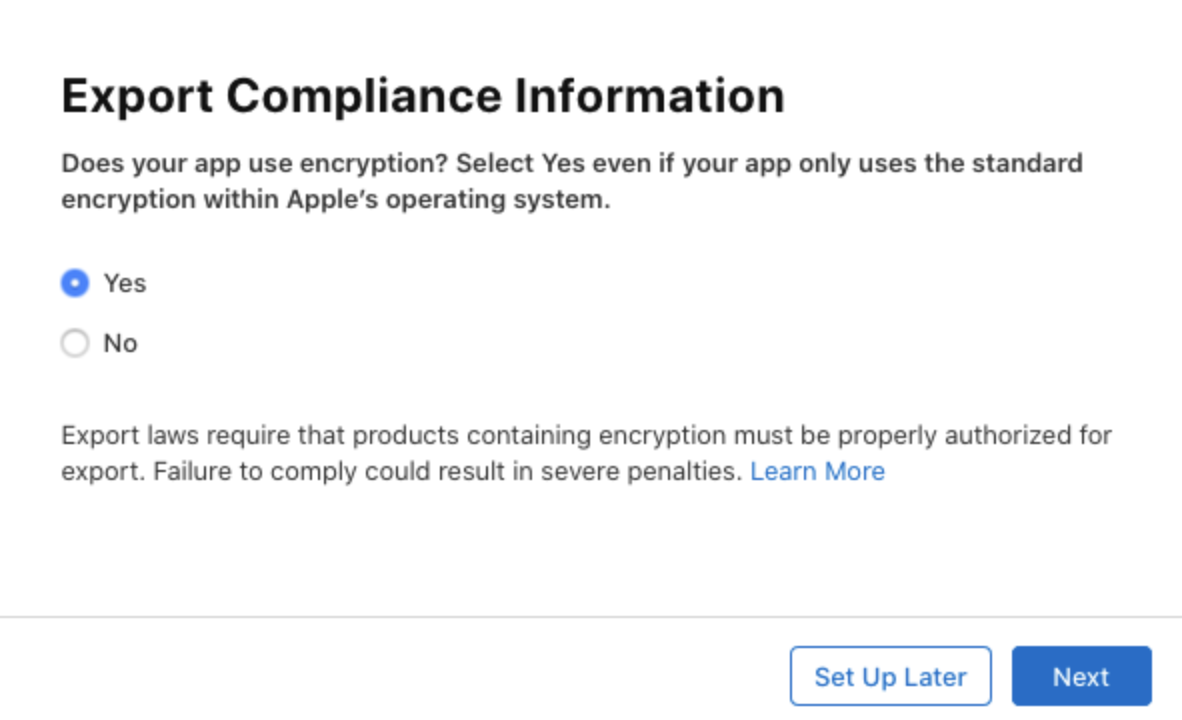Click the divider line above the buttons
1182x720 pixels.
(590, 617)
